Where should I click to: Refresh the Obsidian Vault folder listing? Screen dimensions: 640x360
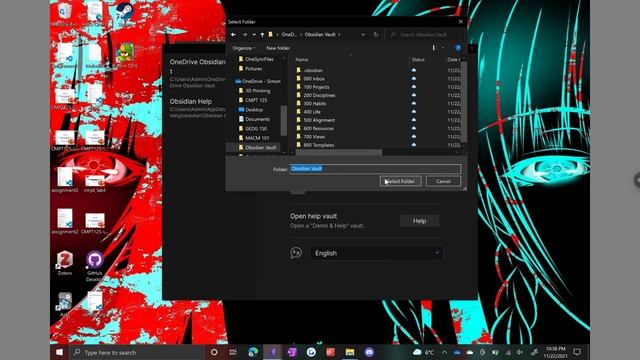click(376, 35)
